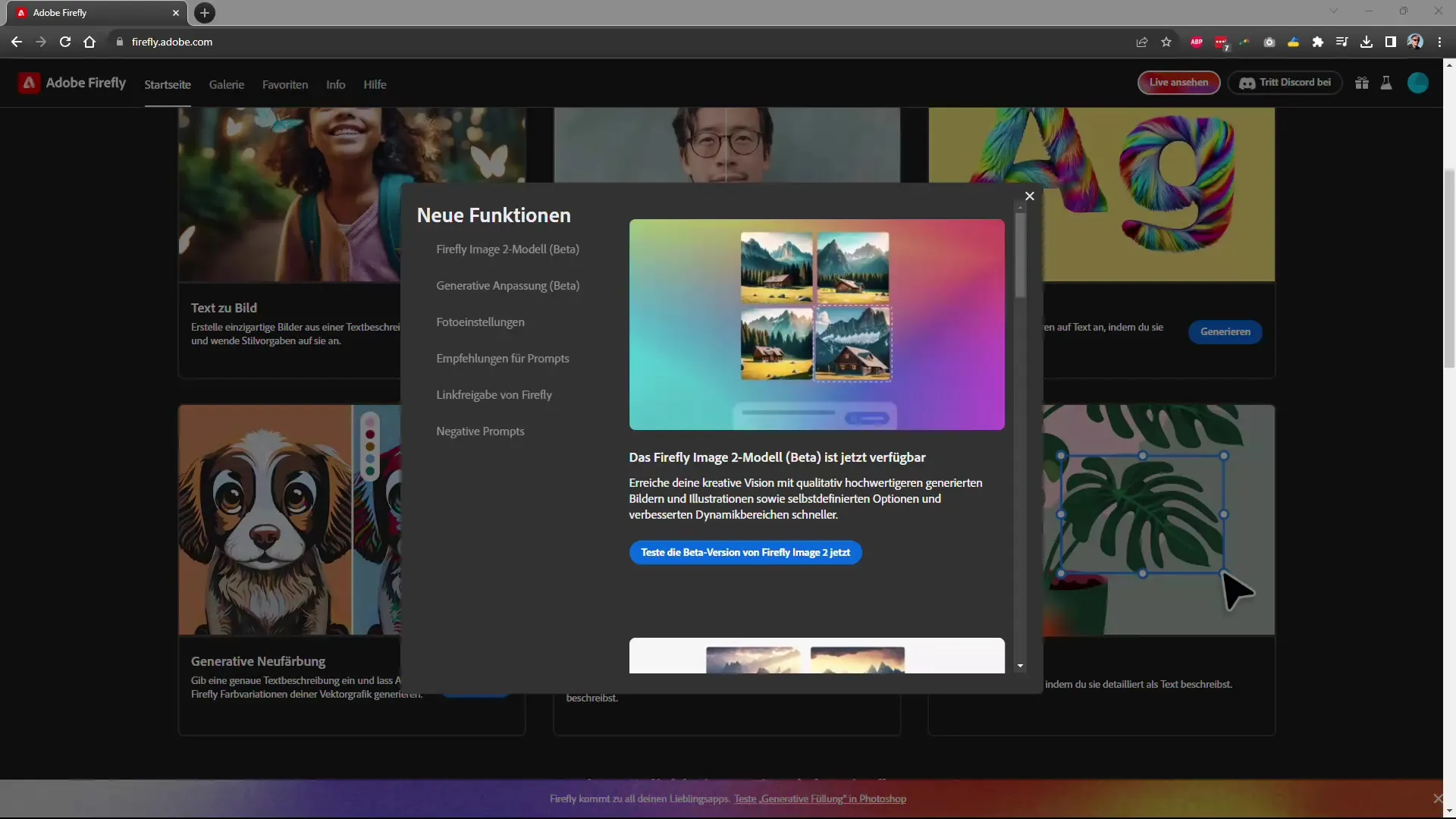Open the tab search chevron in title bar

coord(1334,11)
